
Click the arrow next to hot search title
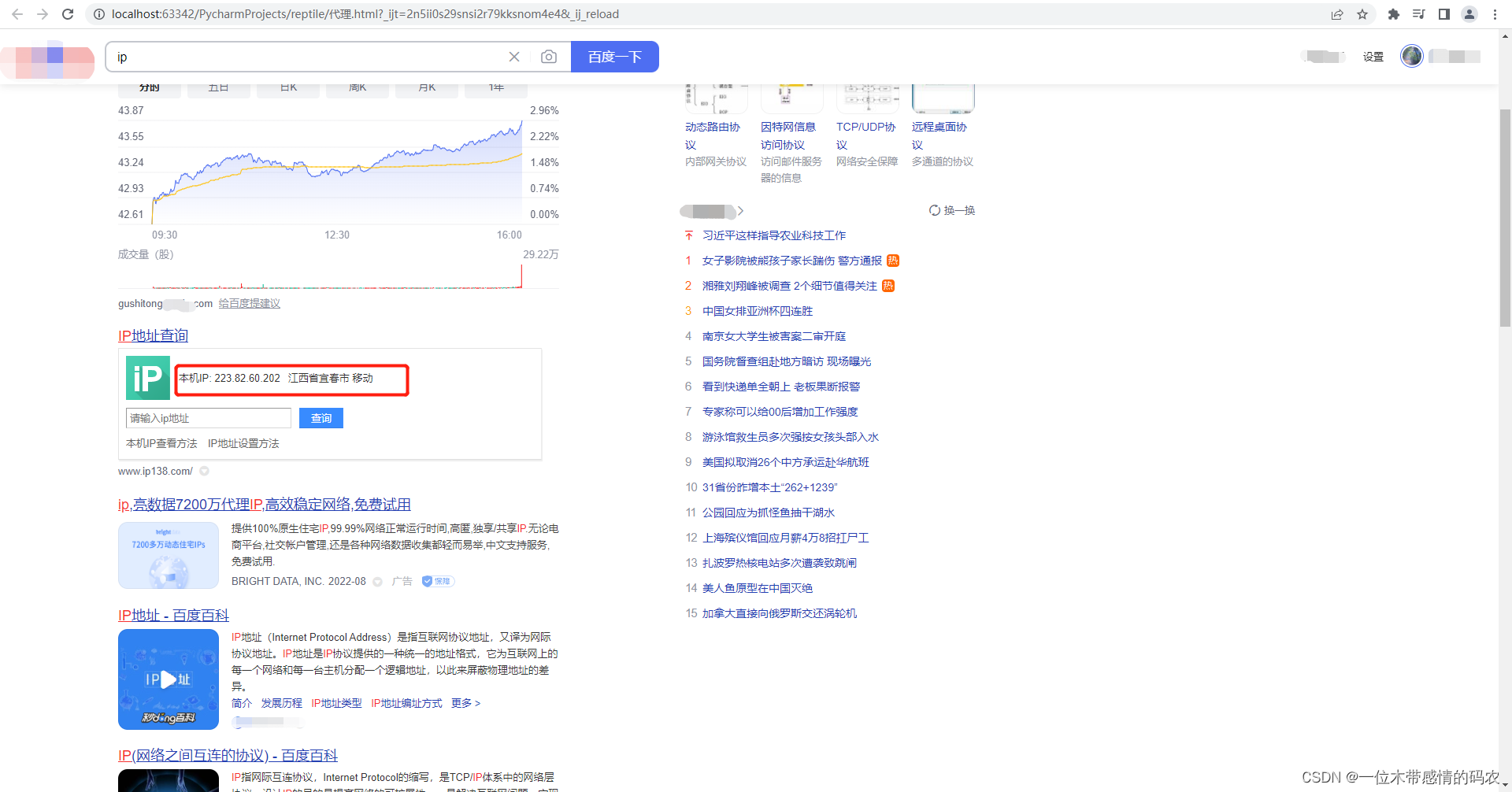click(x=740, y=211)
